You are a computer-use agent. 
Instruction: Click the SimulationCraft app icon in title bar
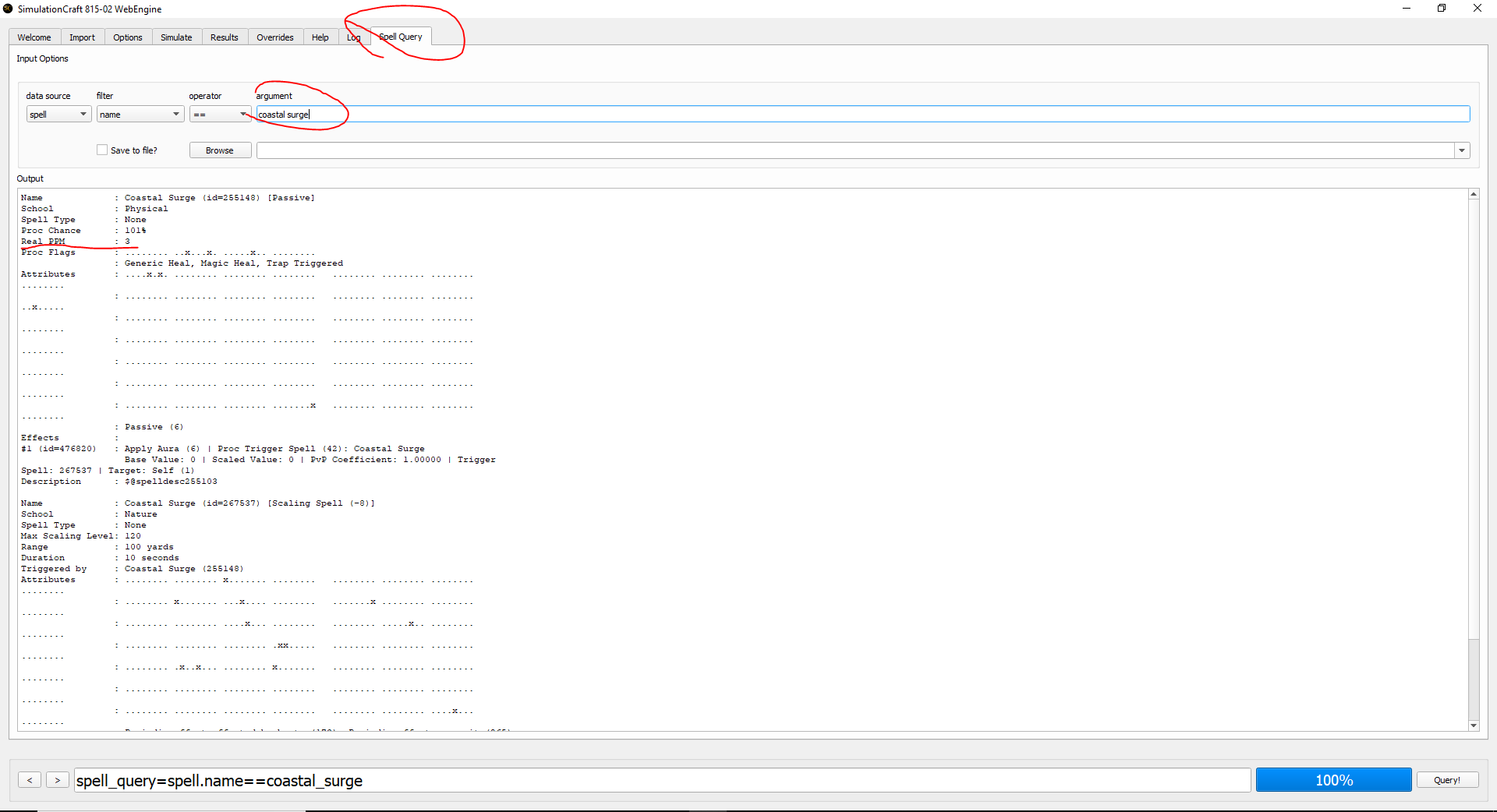8,9
